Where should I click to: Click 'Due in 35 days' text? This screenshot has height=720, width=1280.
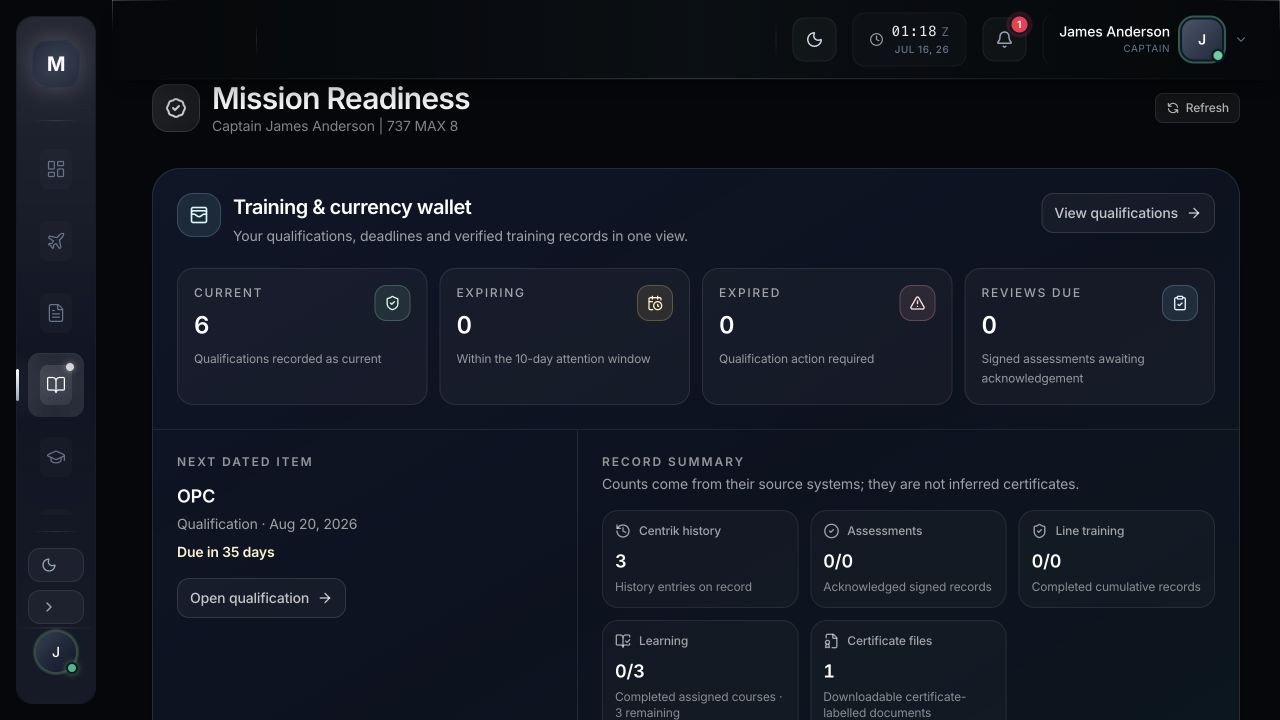pyautogui.click(x=225, y=552)
